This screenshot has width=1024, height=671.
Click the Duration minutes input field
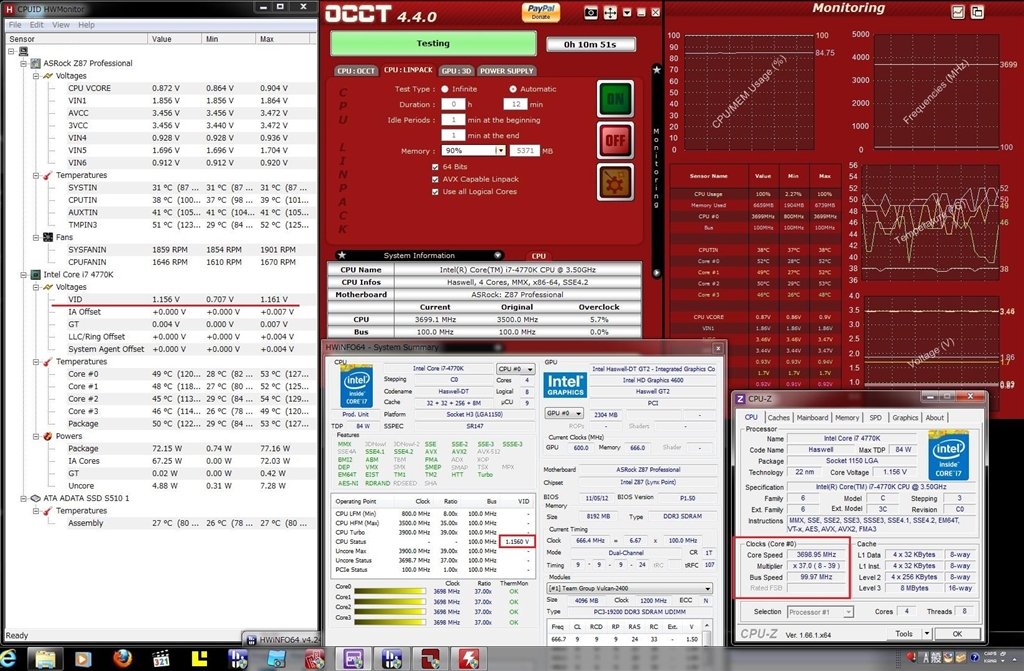[x=515, y=104]
